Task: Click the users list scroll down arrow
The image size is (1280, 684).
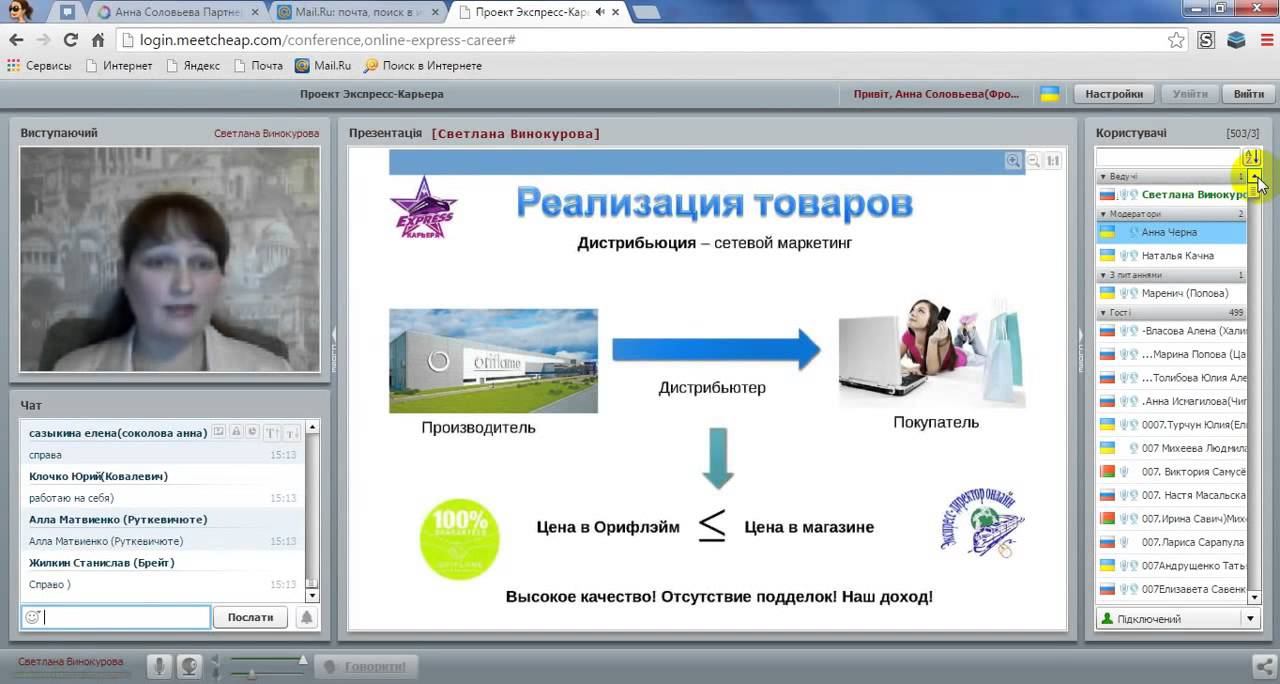Action: click(x=1255, y=597)
